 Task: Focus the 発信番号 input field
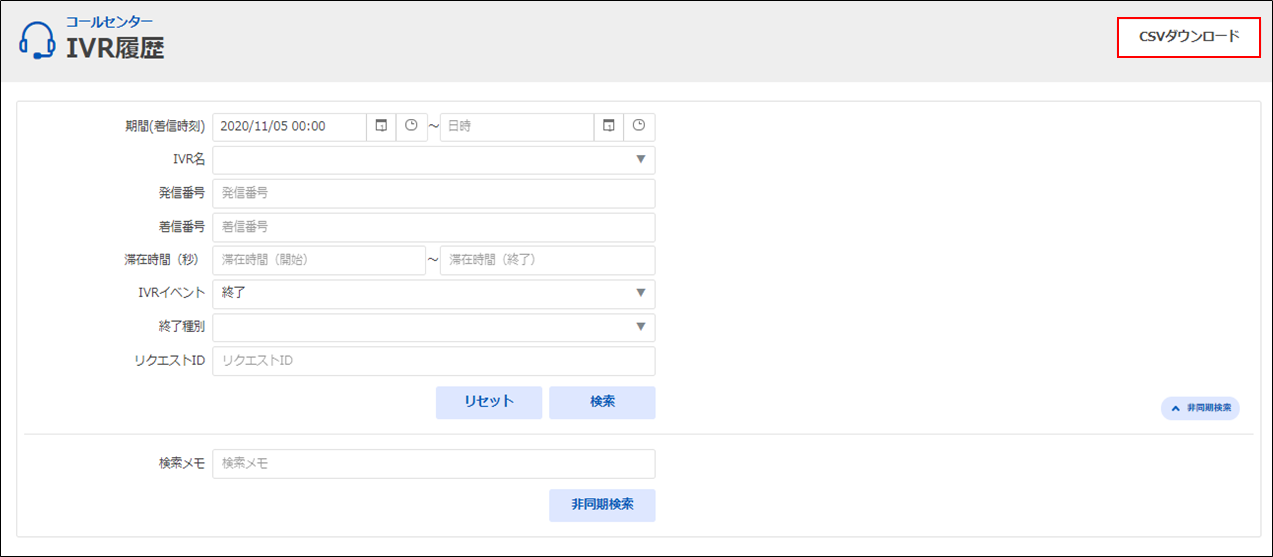[x=433, y=193]
